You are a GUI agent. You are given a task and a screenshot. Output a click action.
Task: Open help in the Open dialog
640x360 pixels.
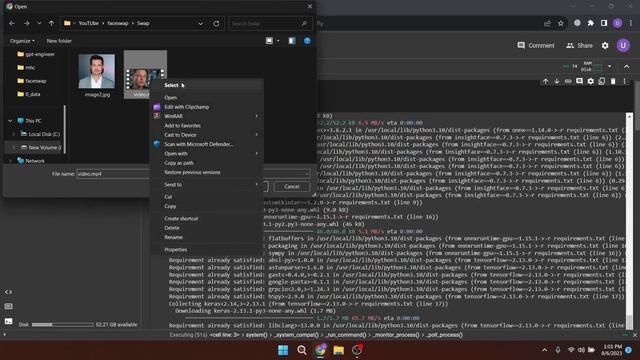pos(307,41)
